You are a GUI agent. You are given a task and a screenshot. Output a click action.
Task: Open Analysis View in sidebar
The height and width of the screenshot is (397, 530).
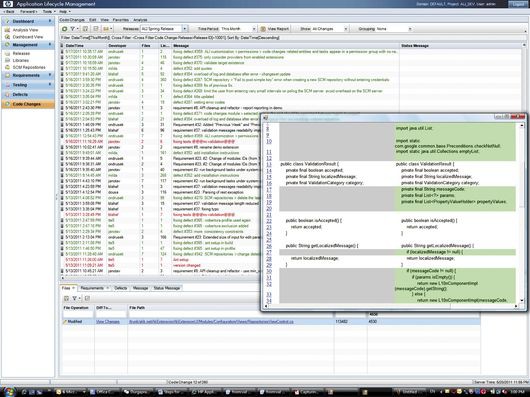pyautogui.click(x=25, y=30)
